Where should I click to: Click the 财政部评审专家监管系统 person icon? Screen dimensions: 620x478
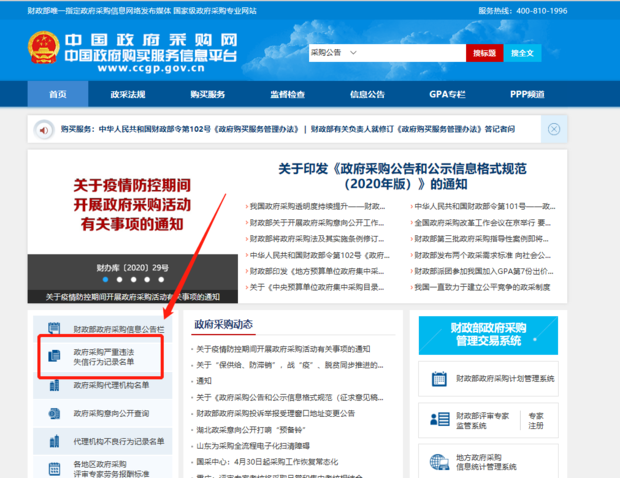pos(440,419)
